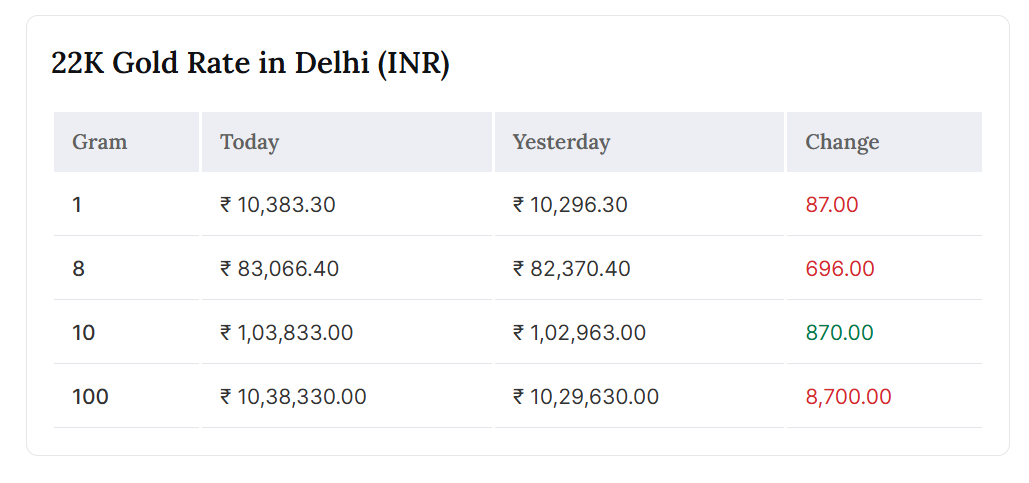Click yesterday's price ₹ 82,370.40

click(x=572, y=269)
